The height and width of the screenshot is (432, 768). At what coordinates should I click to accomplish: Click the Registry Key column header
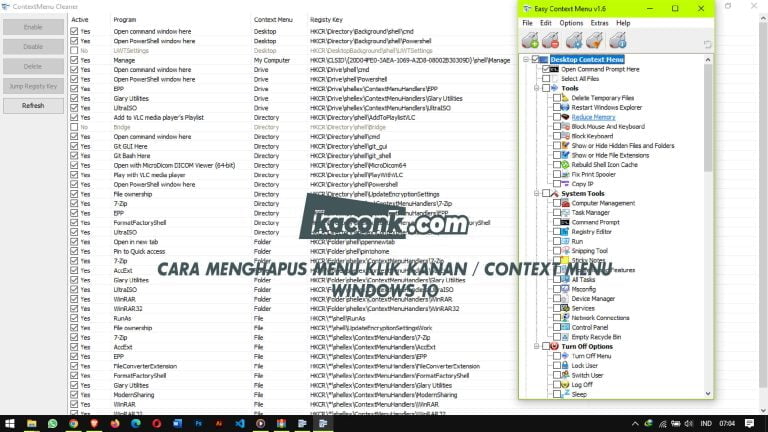point(326,20)
